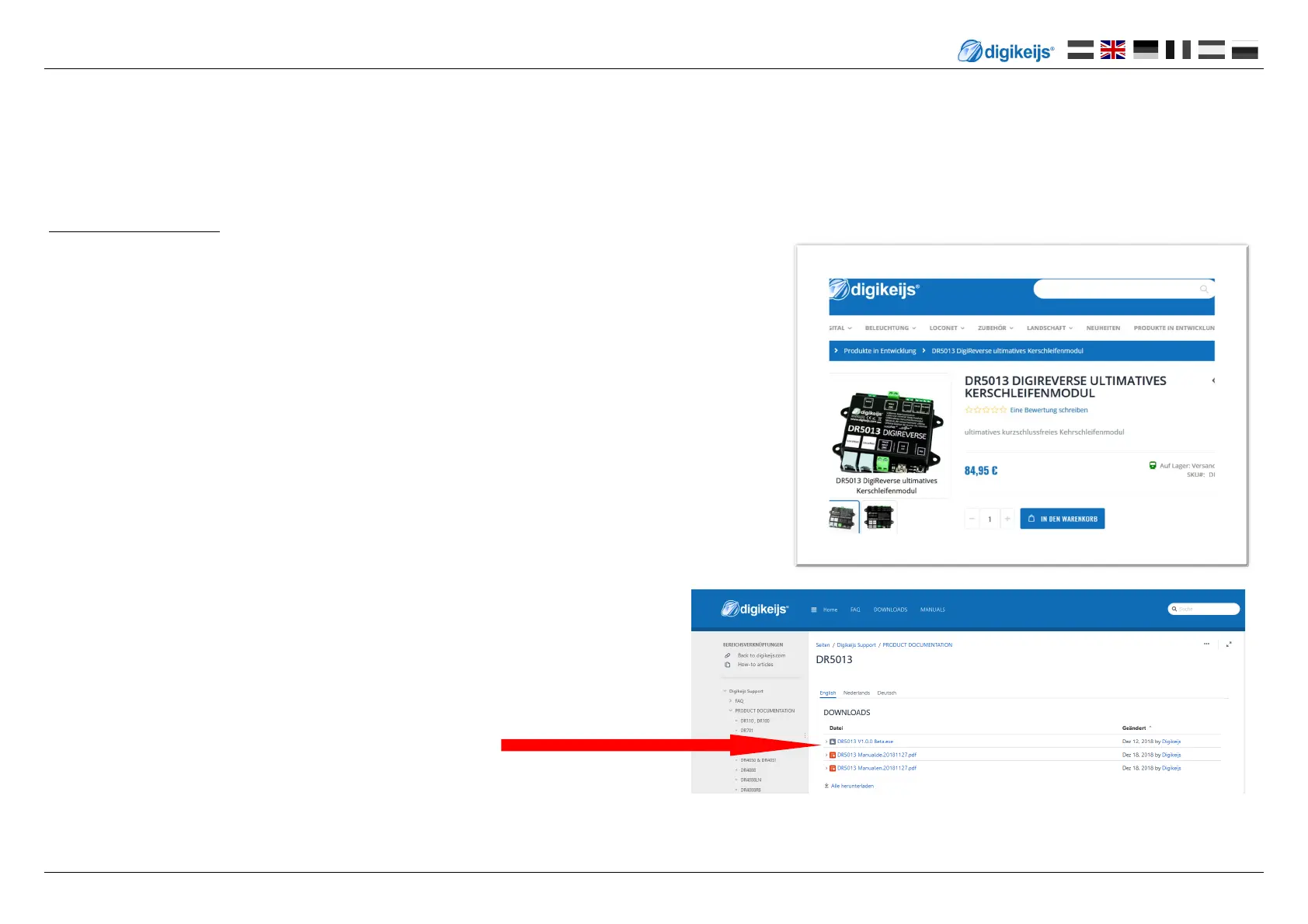Open the hamburger menu icon beside Home
1308x924 pixels.
[814, 610]
